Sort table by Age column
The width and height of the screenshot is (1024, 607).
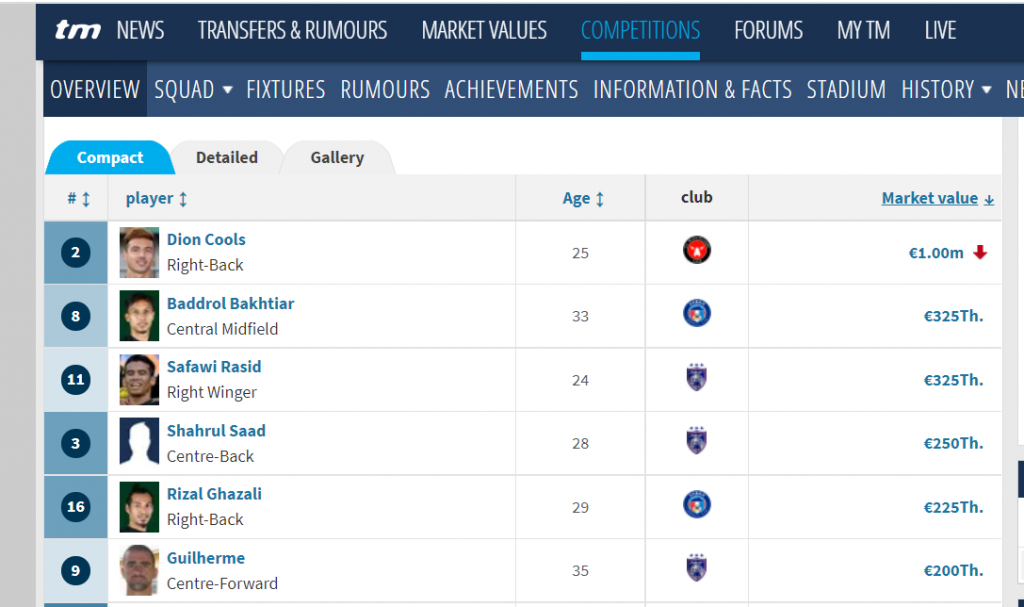coord(583,198)
